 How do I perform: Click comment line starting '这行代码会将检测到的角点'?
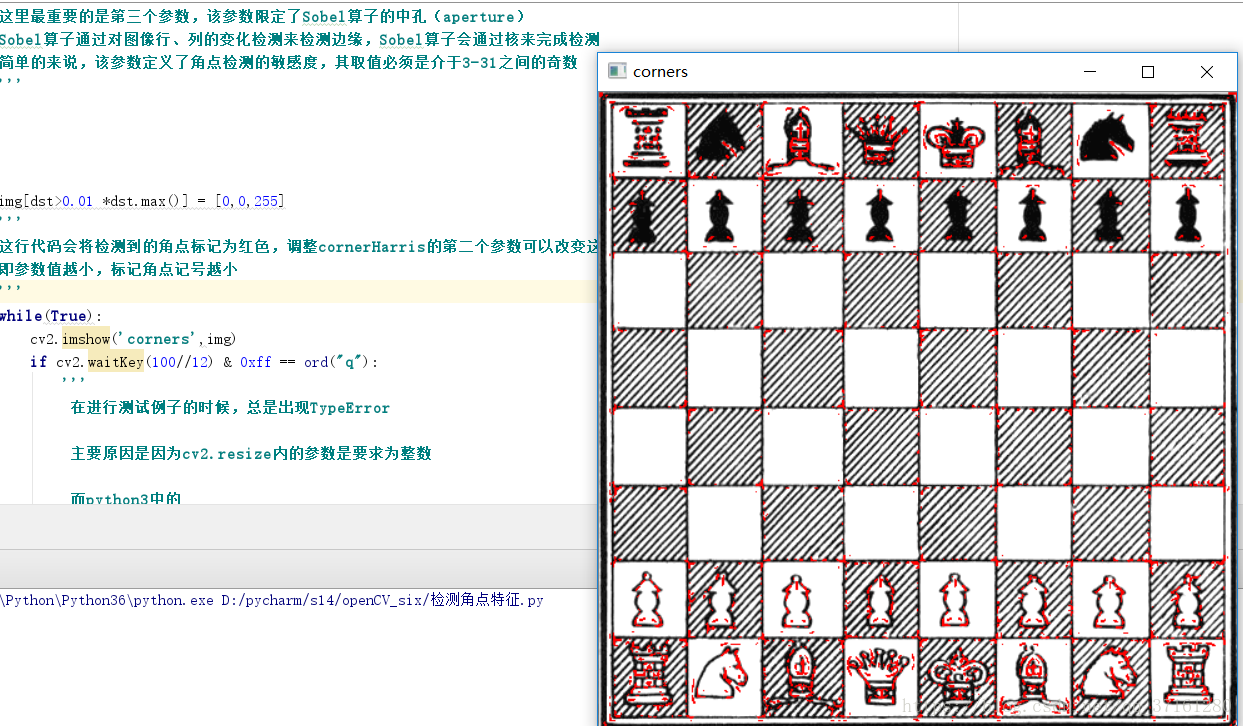coord(299,247)
